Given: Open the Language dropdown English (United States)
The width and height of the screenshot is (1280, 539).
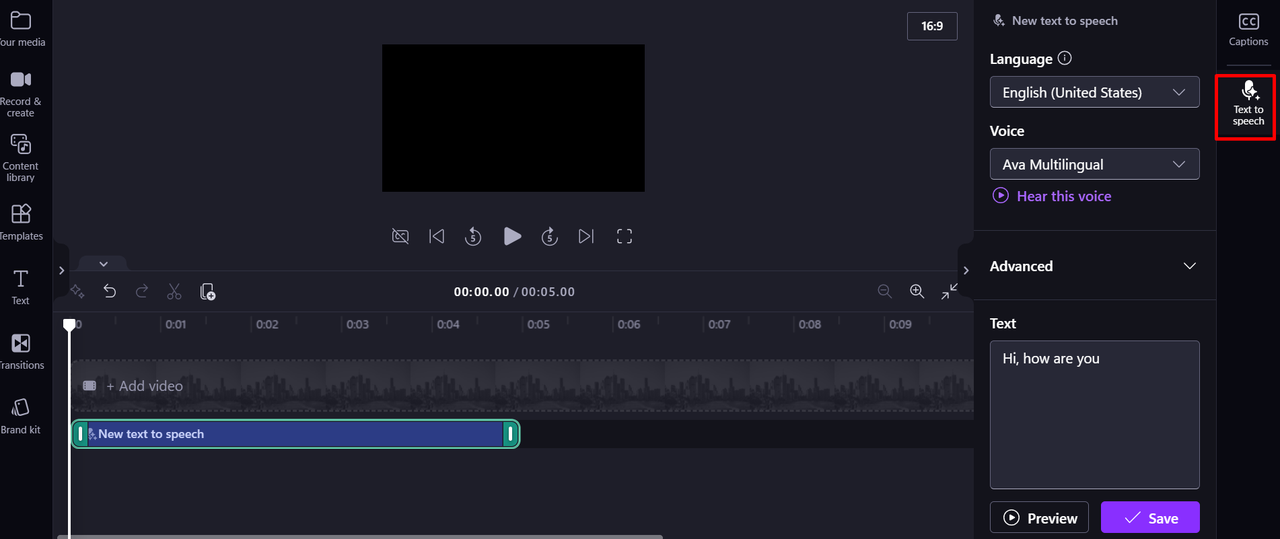Looking at the screenshot, I should (1094, 92).
